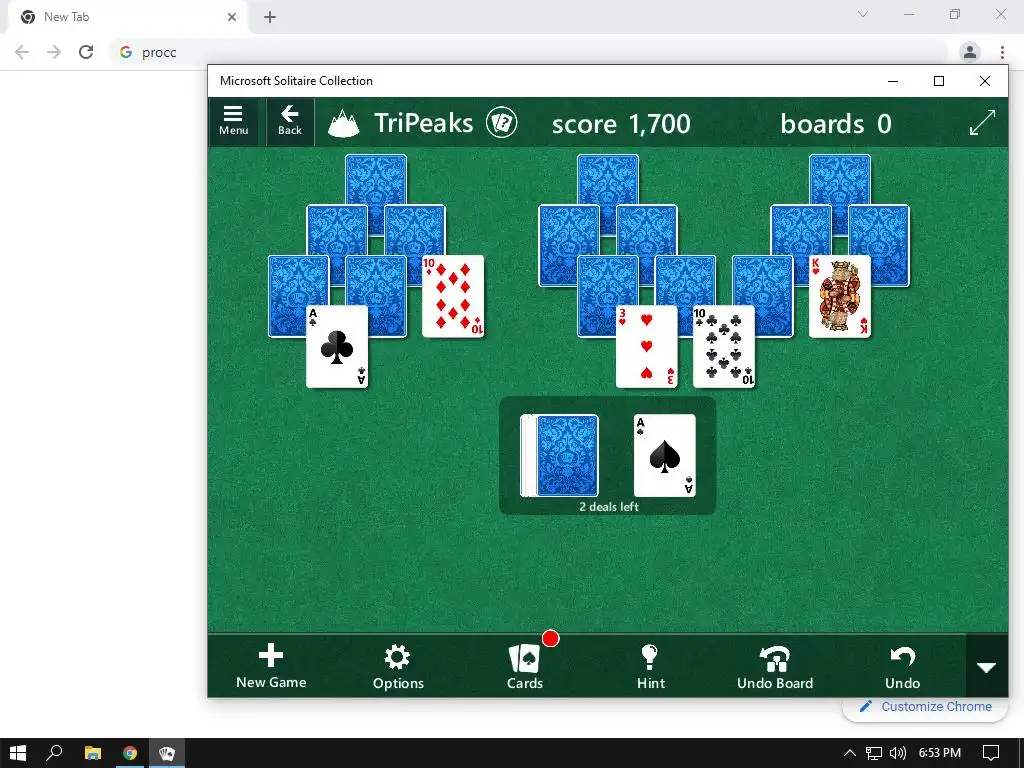Open the Chrome profile icon
The image size is (1024, 768).
click(x=970, y=52)
